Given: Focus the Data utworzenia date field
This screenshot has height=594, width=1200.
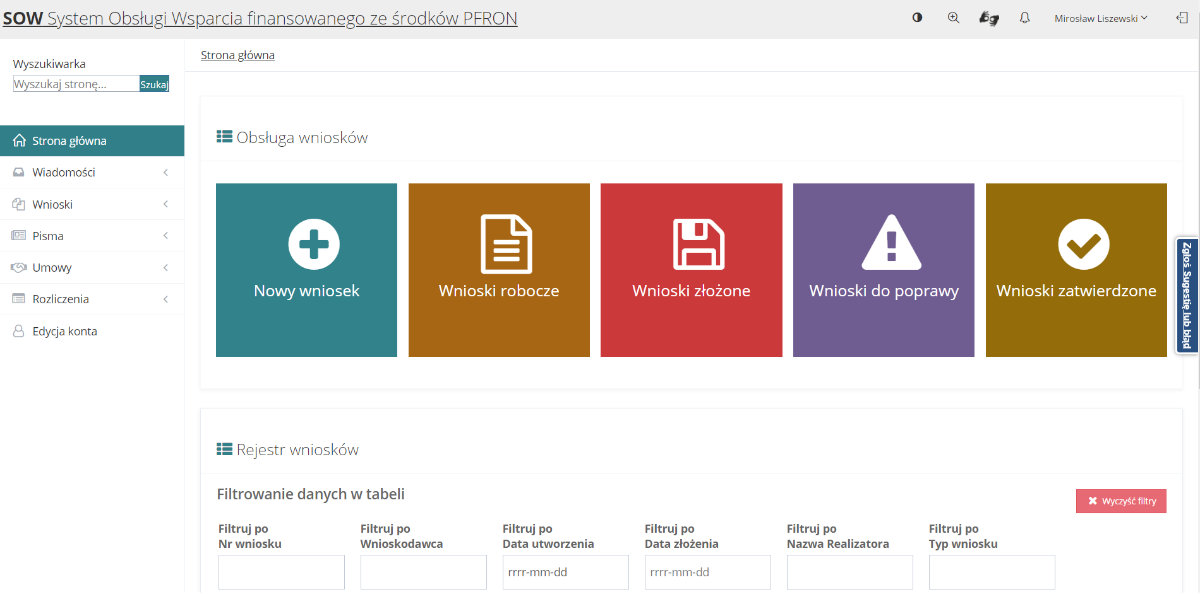Looking at the screenshot, I should 566,572.
